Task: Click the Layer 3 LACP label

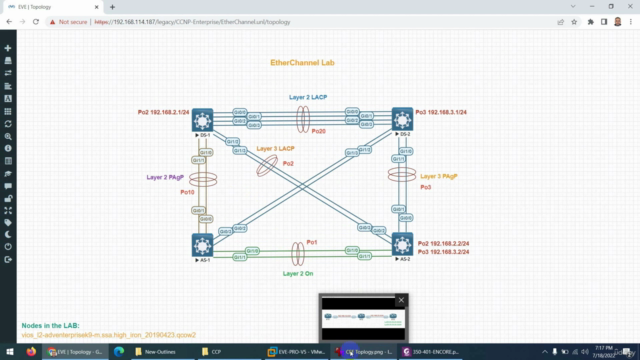Action: pos(276,149)
